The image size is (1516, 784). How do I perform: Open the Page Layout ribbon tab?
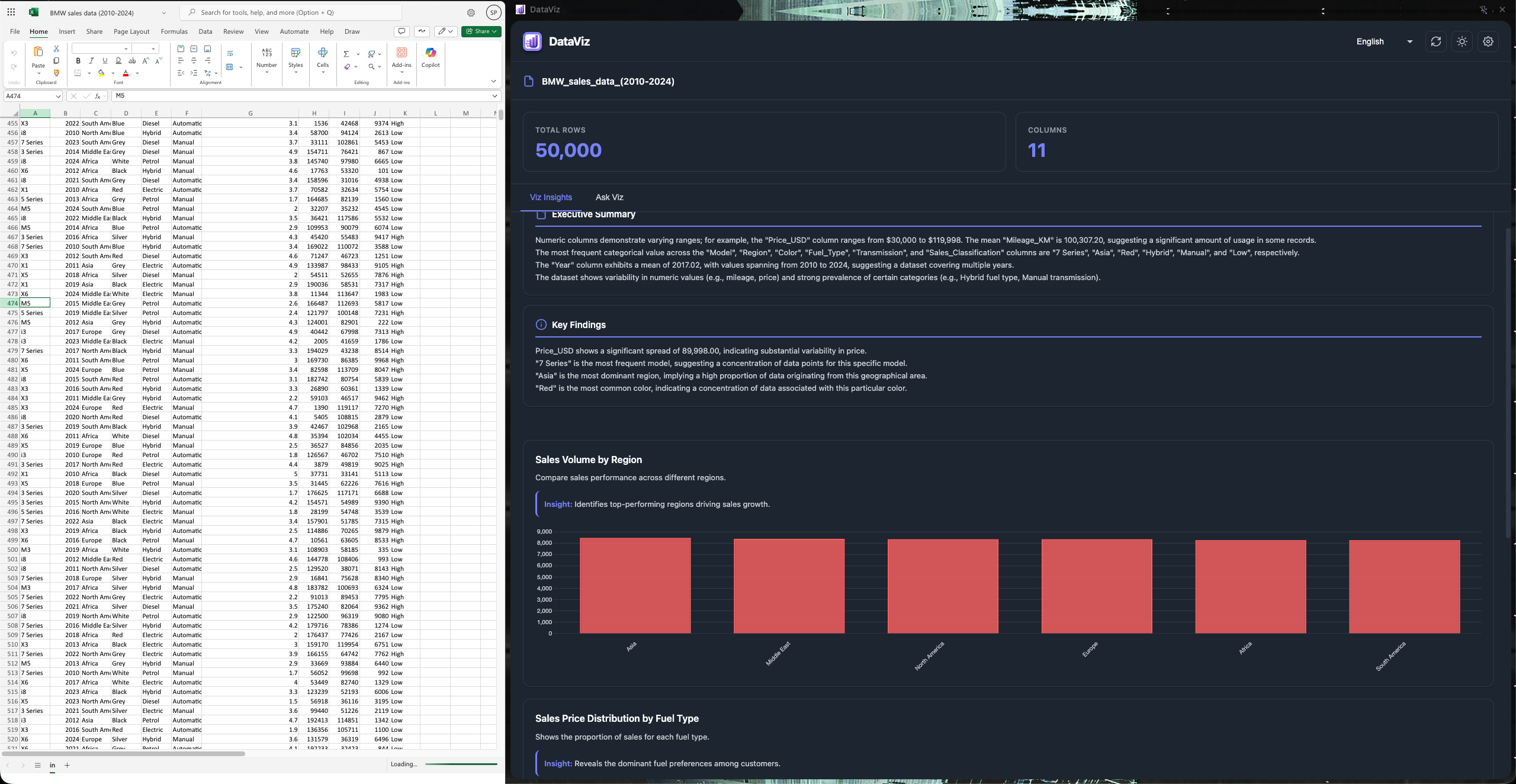tap(131, 31)
